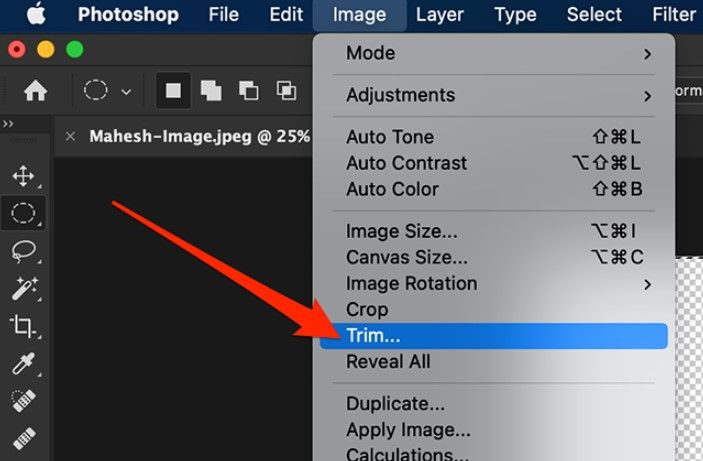Switch to the Mahesh-Image.jpeg tab
703x461 pixels.
pyautogui.click(x=200, y=136)
